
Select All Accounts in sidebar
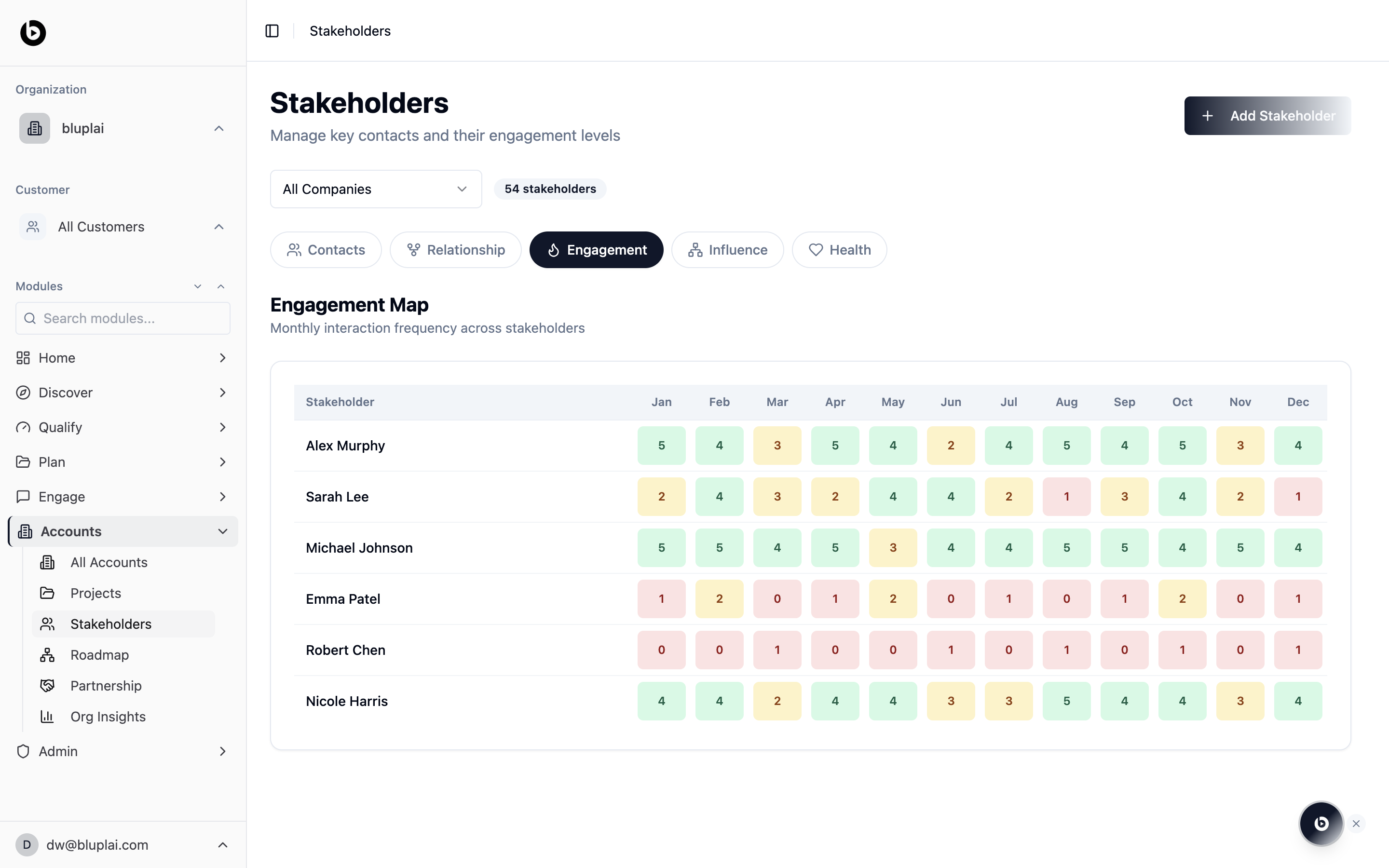point(109,562)
